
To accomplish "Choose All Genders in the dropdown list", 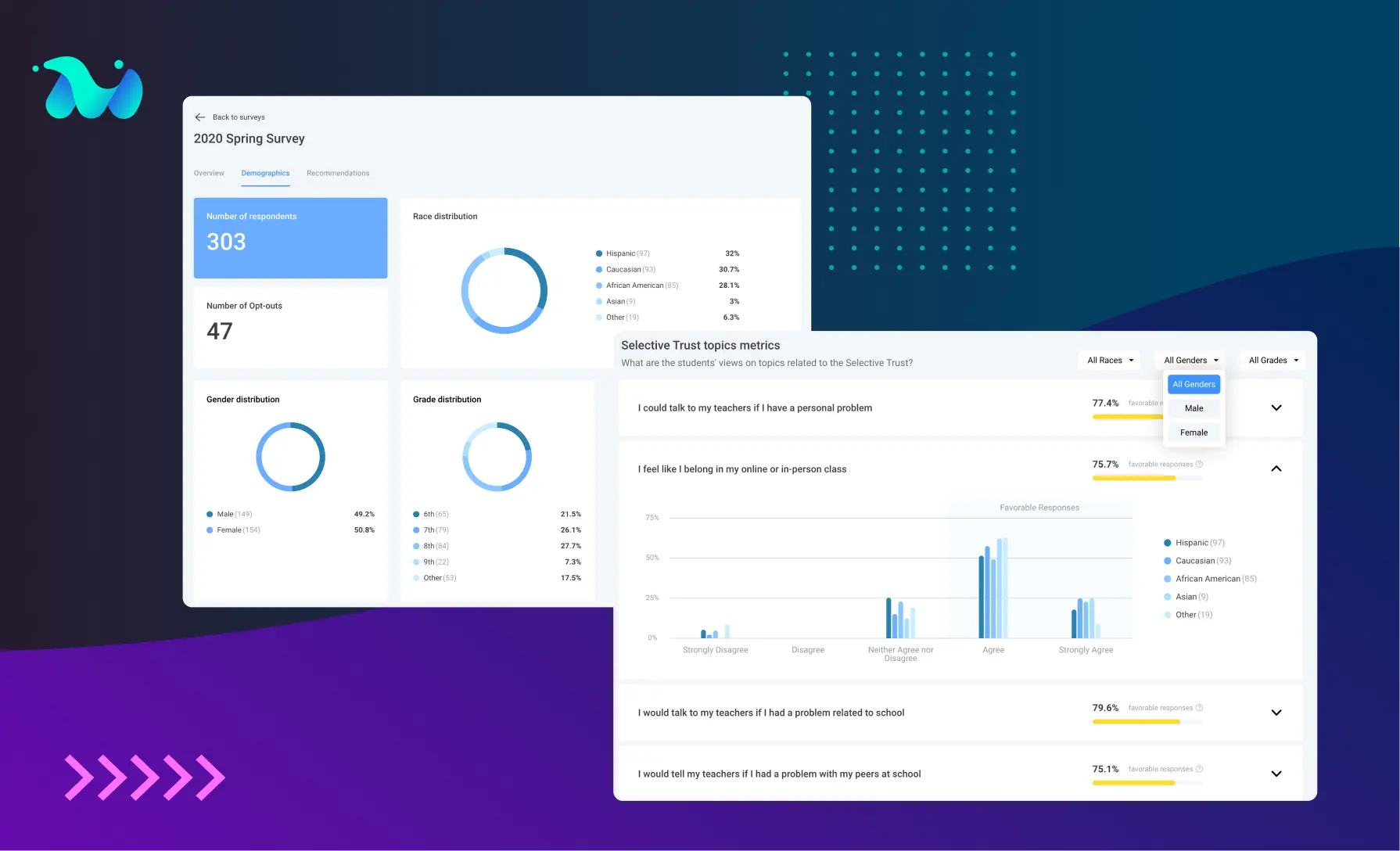I will (x=1194, y=384).
